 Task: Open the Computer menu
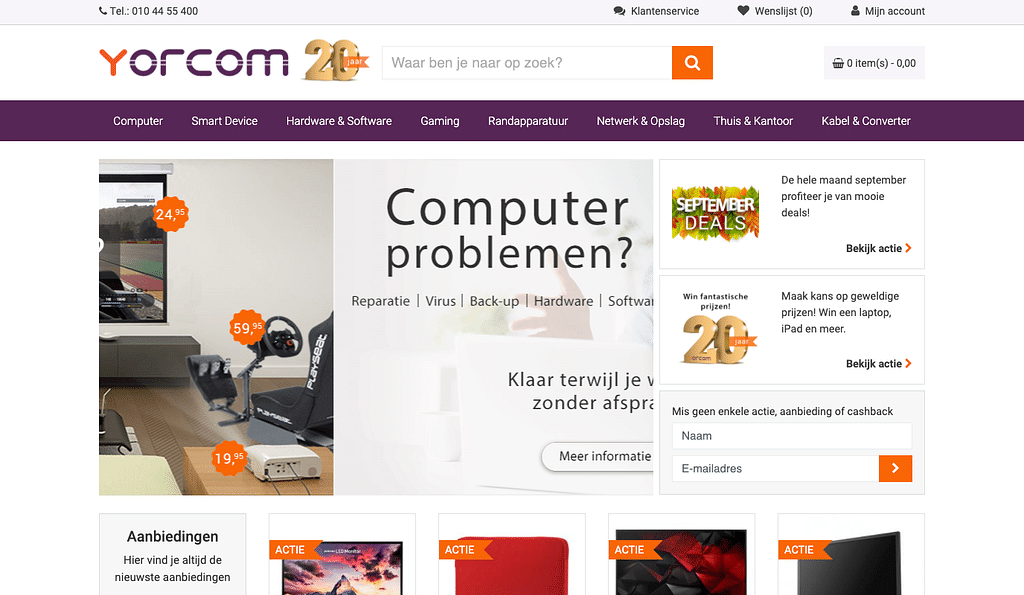tap(138, 121)
